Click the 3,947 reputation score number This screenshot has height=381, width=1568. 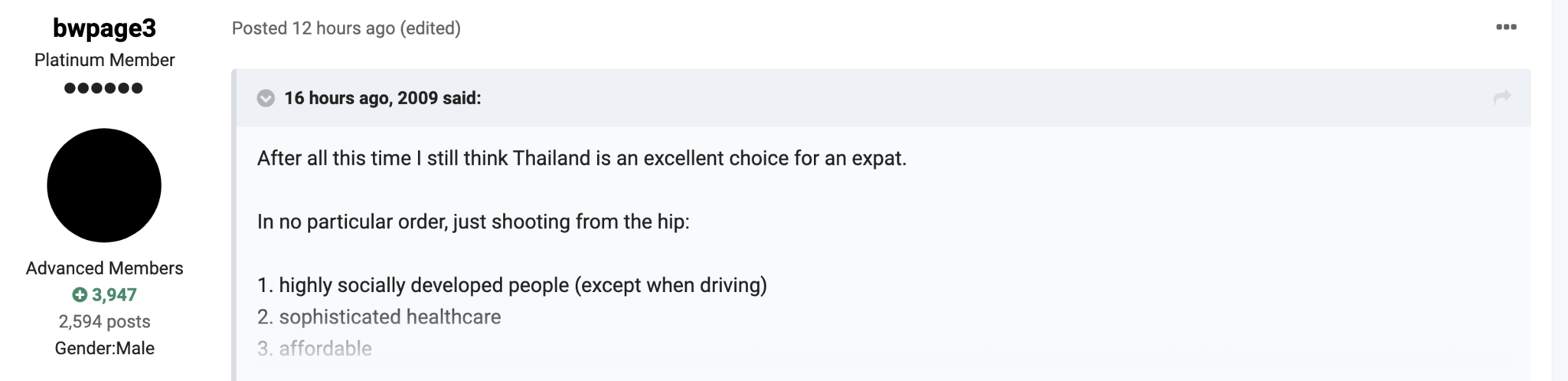pos(114,295)
